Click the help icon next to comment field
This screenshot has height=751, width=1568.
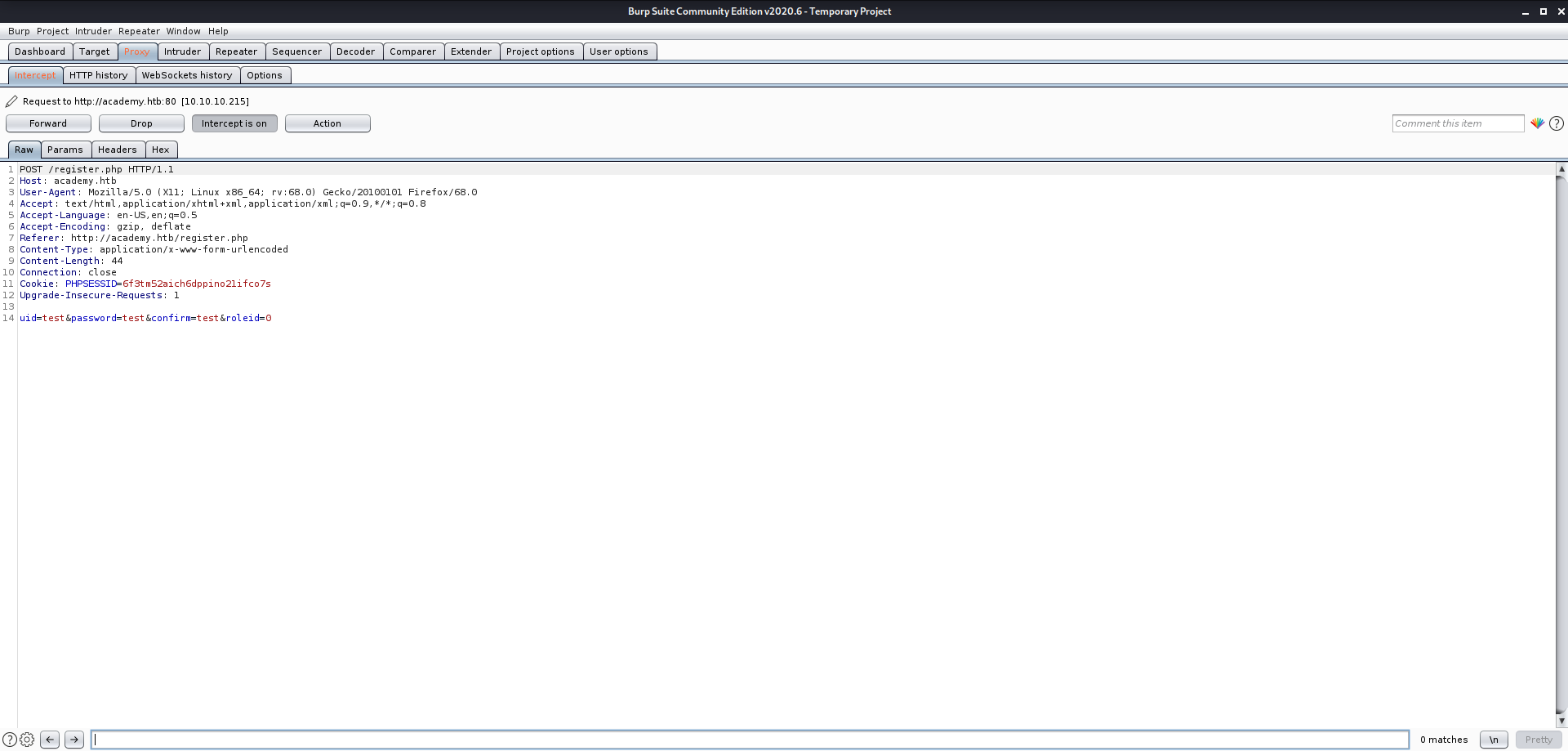(x=1557, y=123)
